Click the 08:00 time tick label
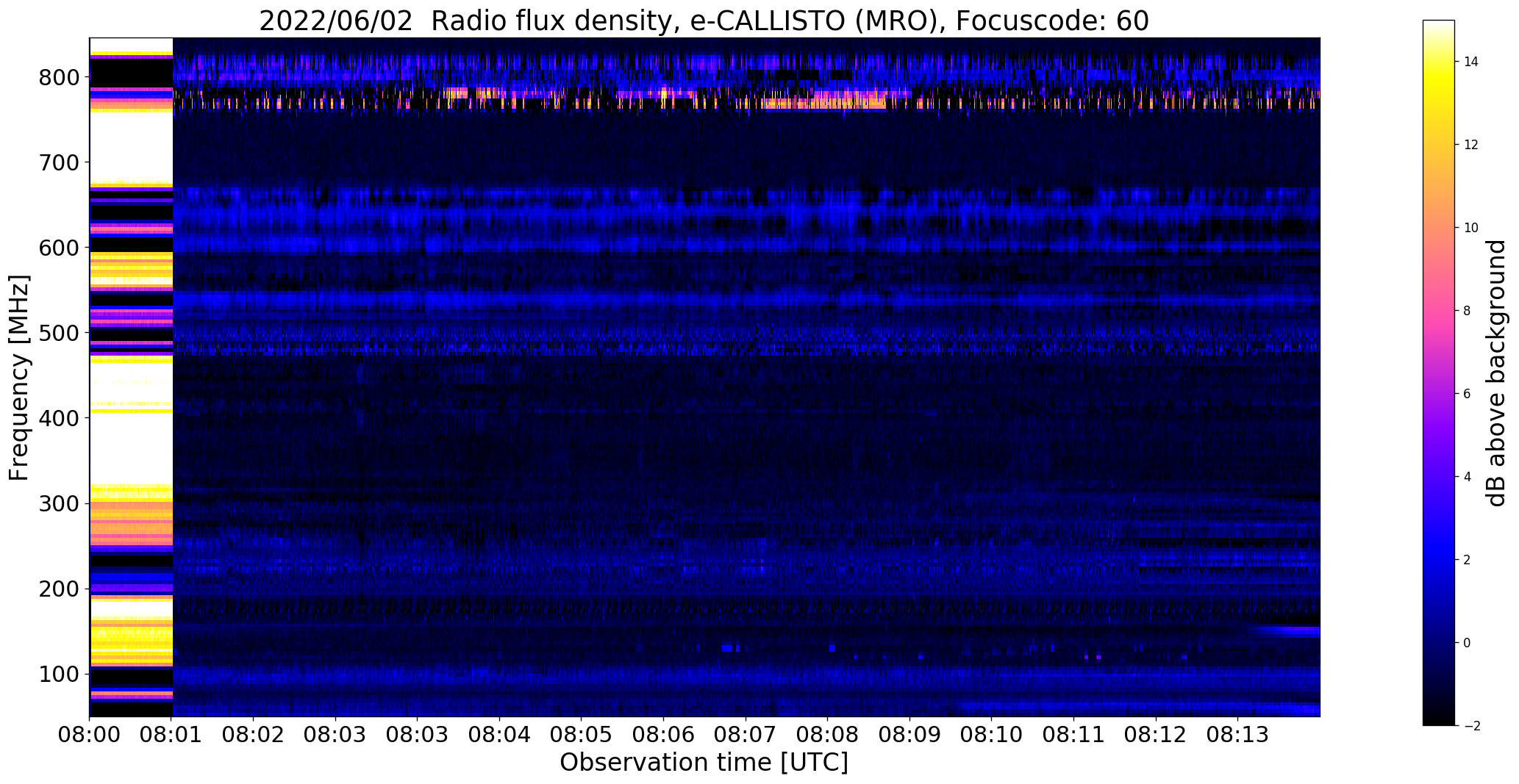 90,733
